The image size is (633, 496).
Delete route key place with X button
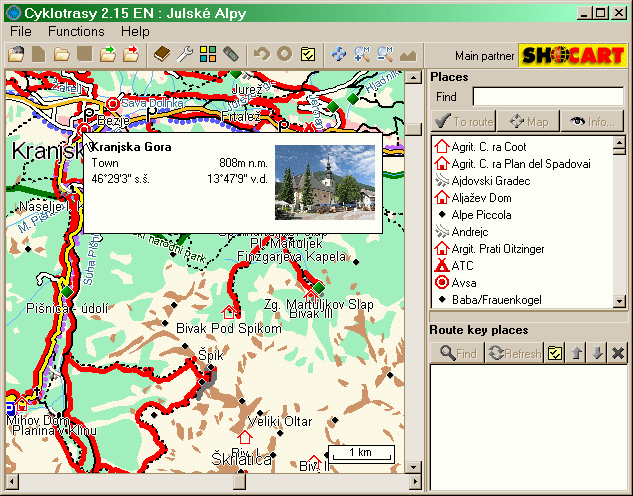[617, 353]
